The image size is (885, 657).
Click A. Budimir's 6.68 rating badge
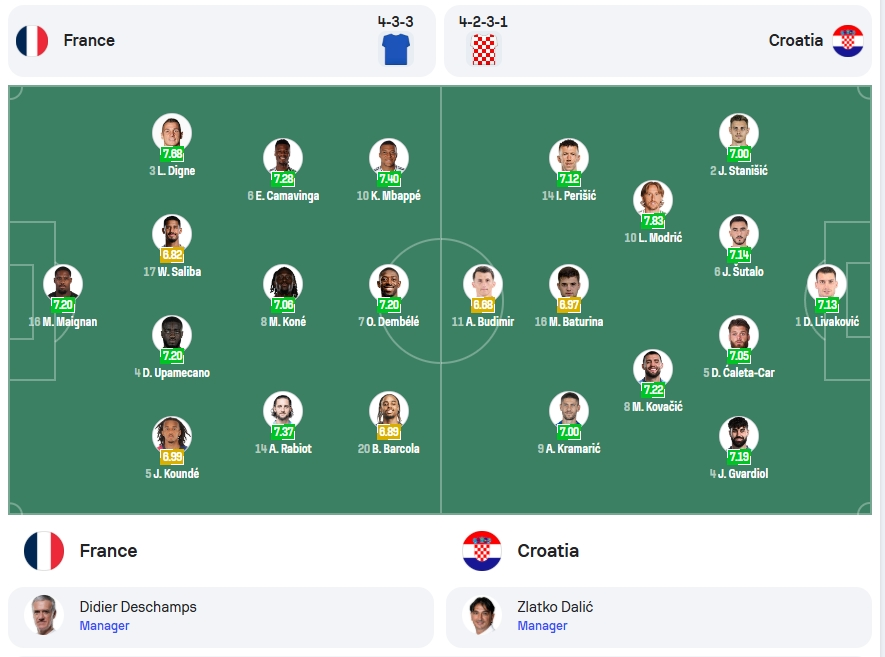483,305
